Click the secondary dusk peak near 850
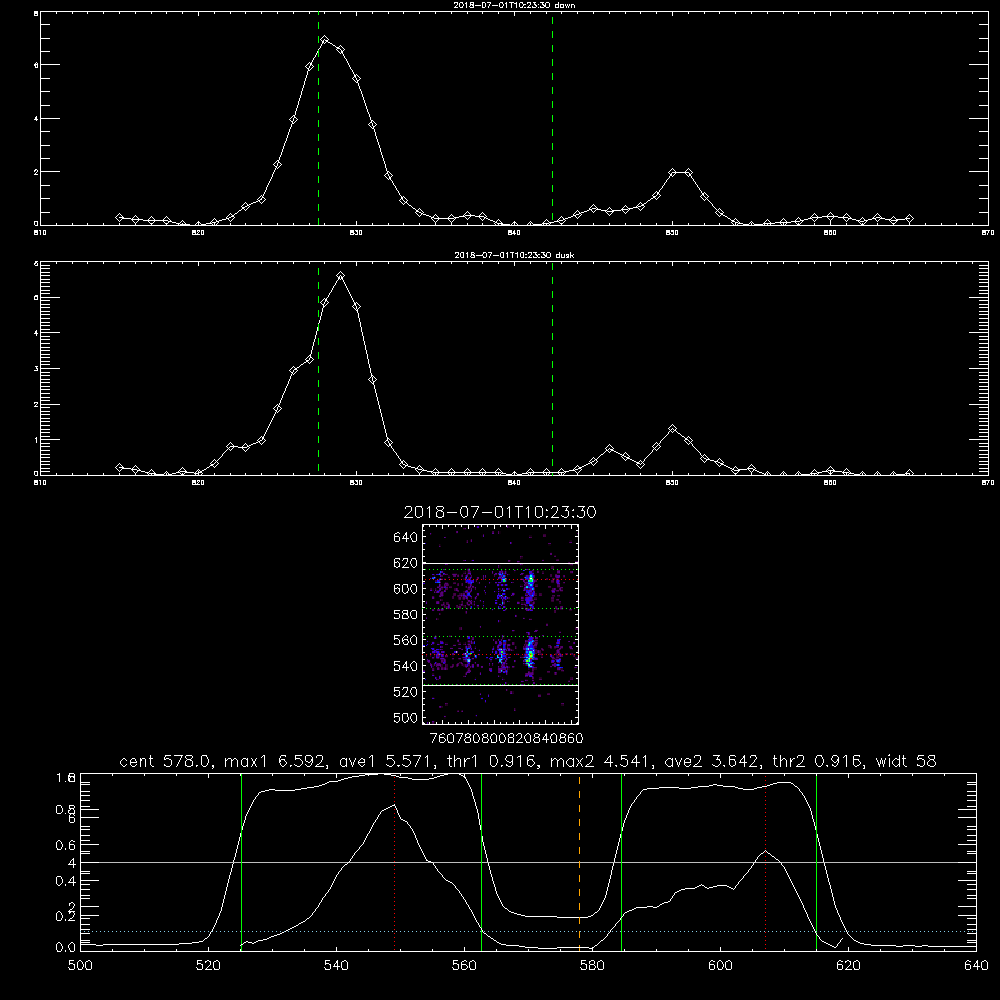1000x1000 pixels. click(672, 429)
